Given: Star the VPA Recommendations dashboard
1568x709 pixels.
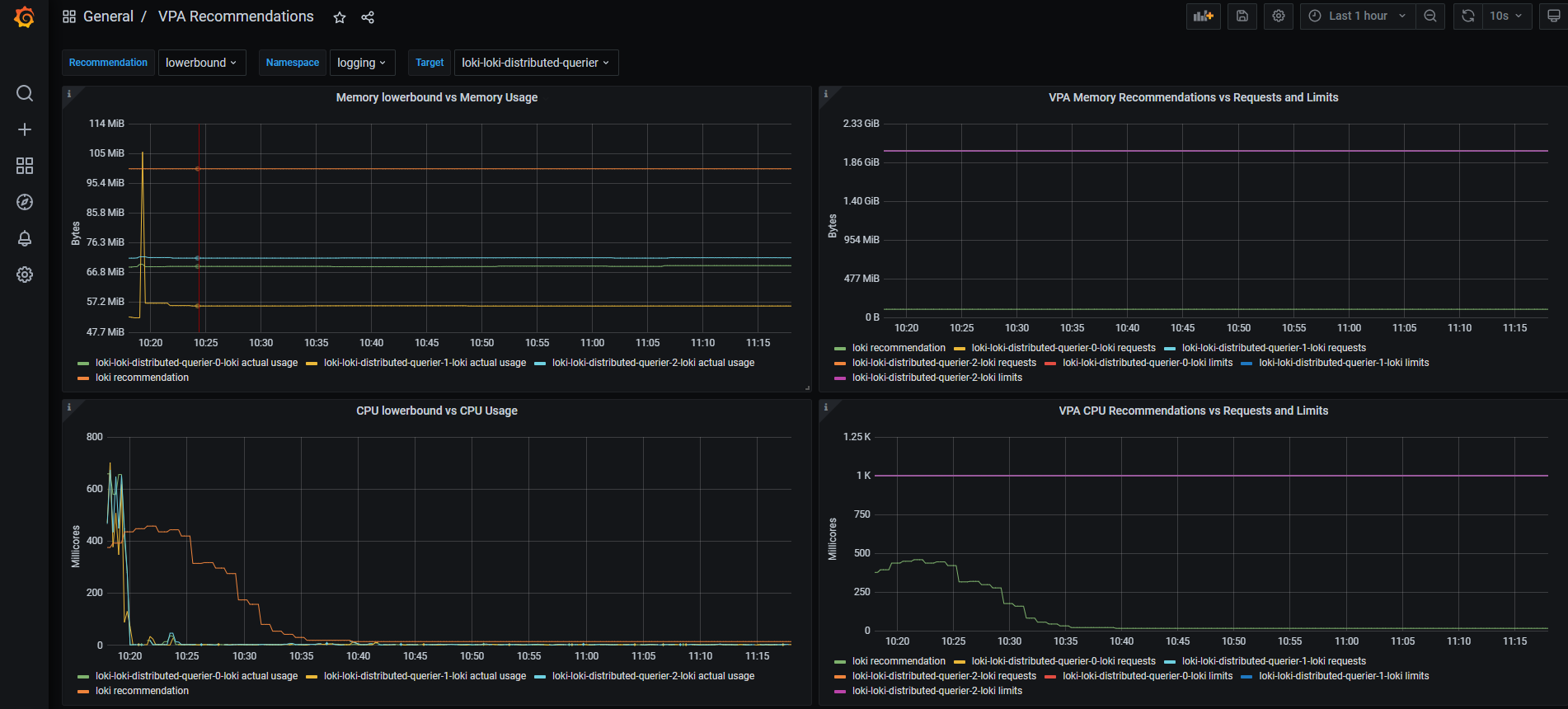Looking at the screenshot, I should point(340,17).
